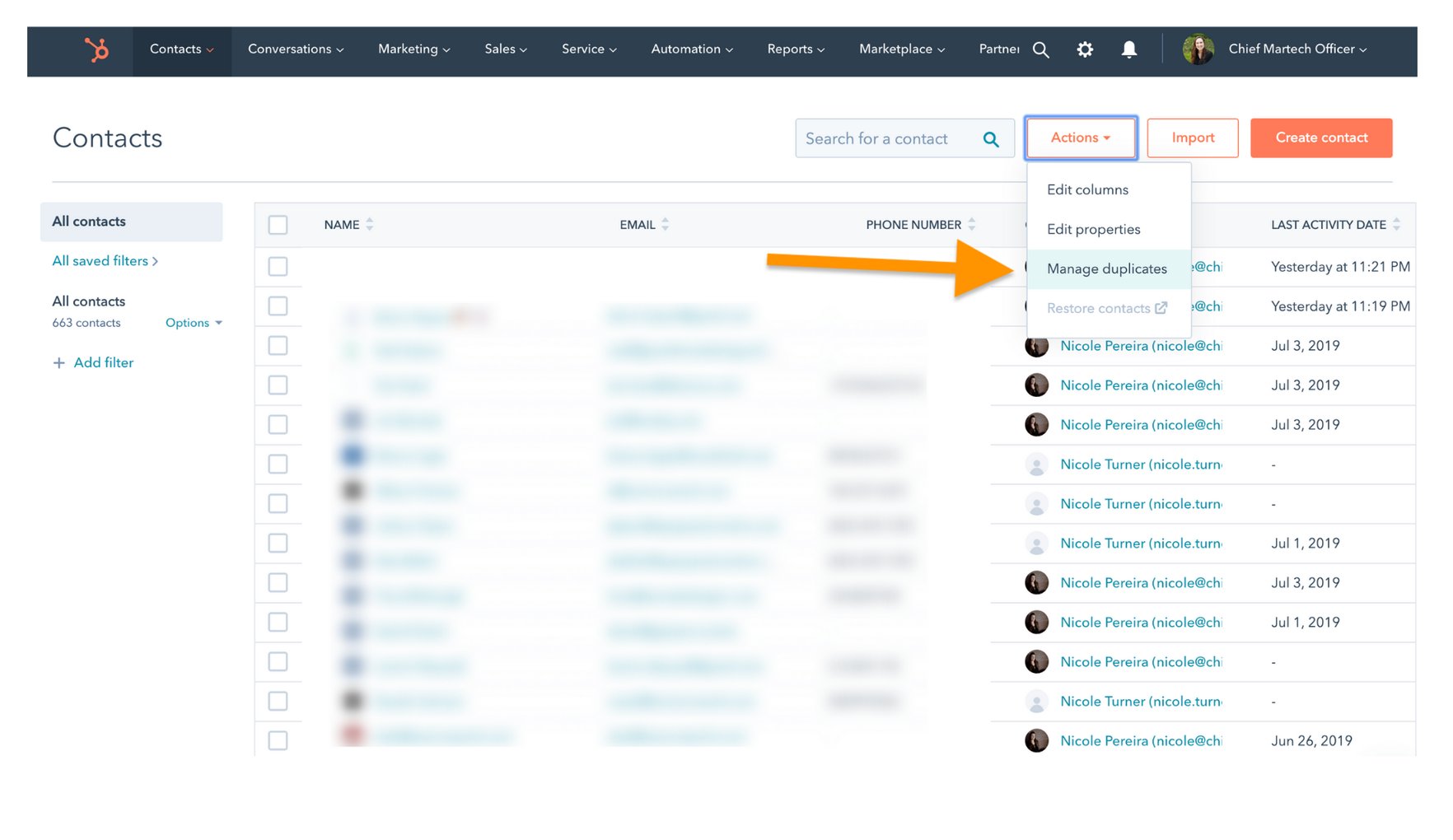Open the Marketing menu in the navigation bar
The image size is (1453, 840).
[413, 49]
